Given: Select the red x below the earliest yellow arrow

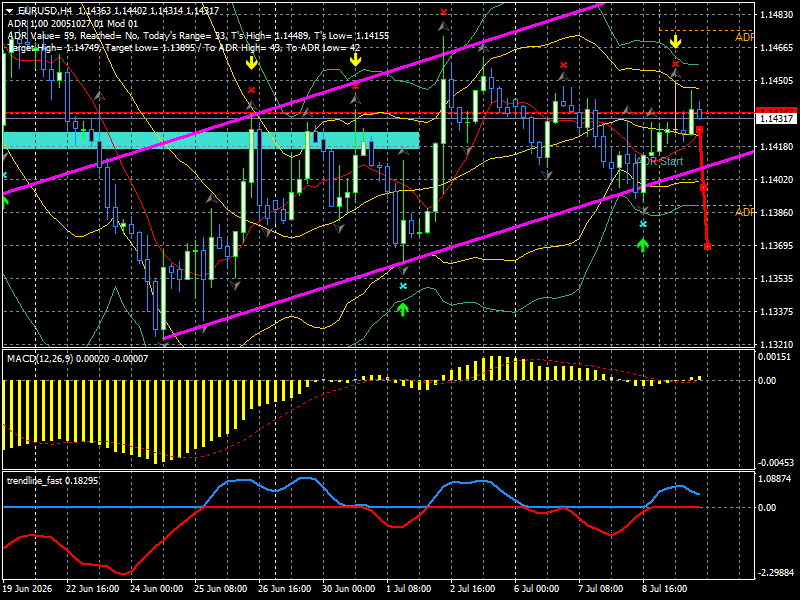Looking at the screenshot, I should coord(251,90).
